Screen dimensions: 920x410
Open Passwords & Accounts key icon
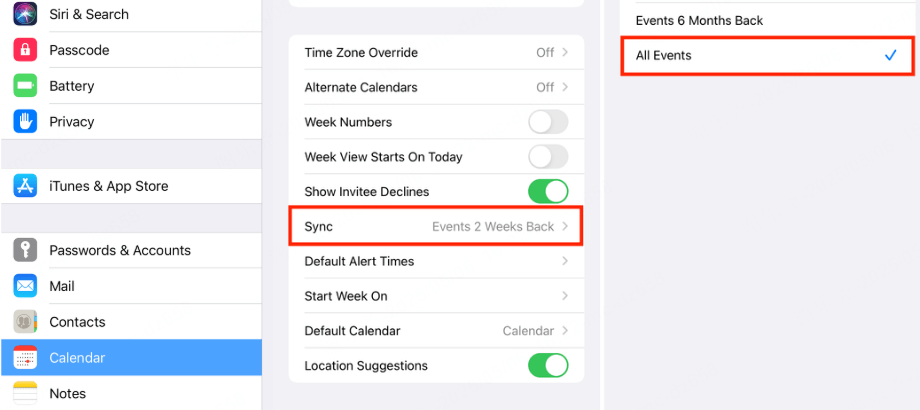coord(25,250)
